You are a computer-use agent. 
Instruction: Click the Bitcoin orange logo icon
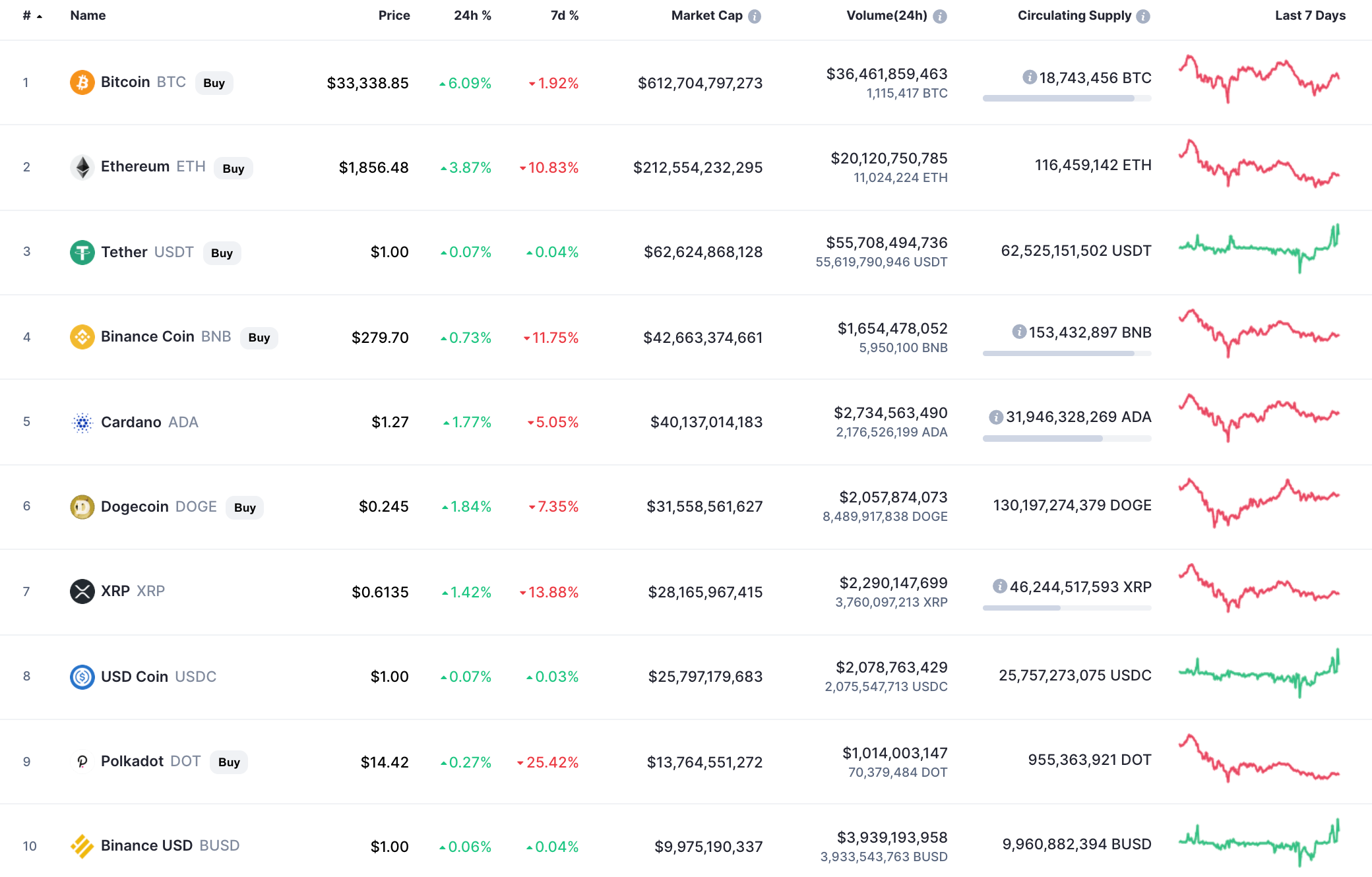point(82,82)
